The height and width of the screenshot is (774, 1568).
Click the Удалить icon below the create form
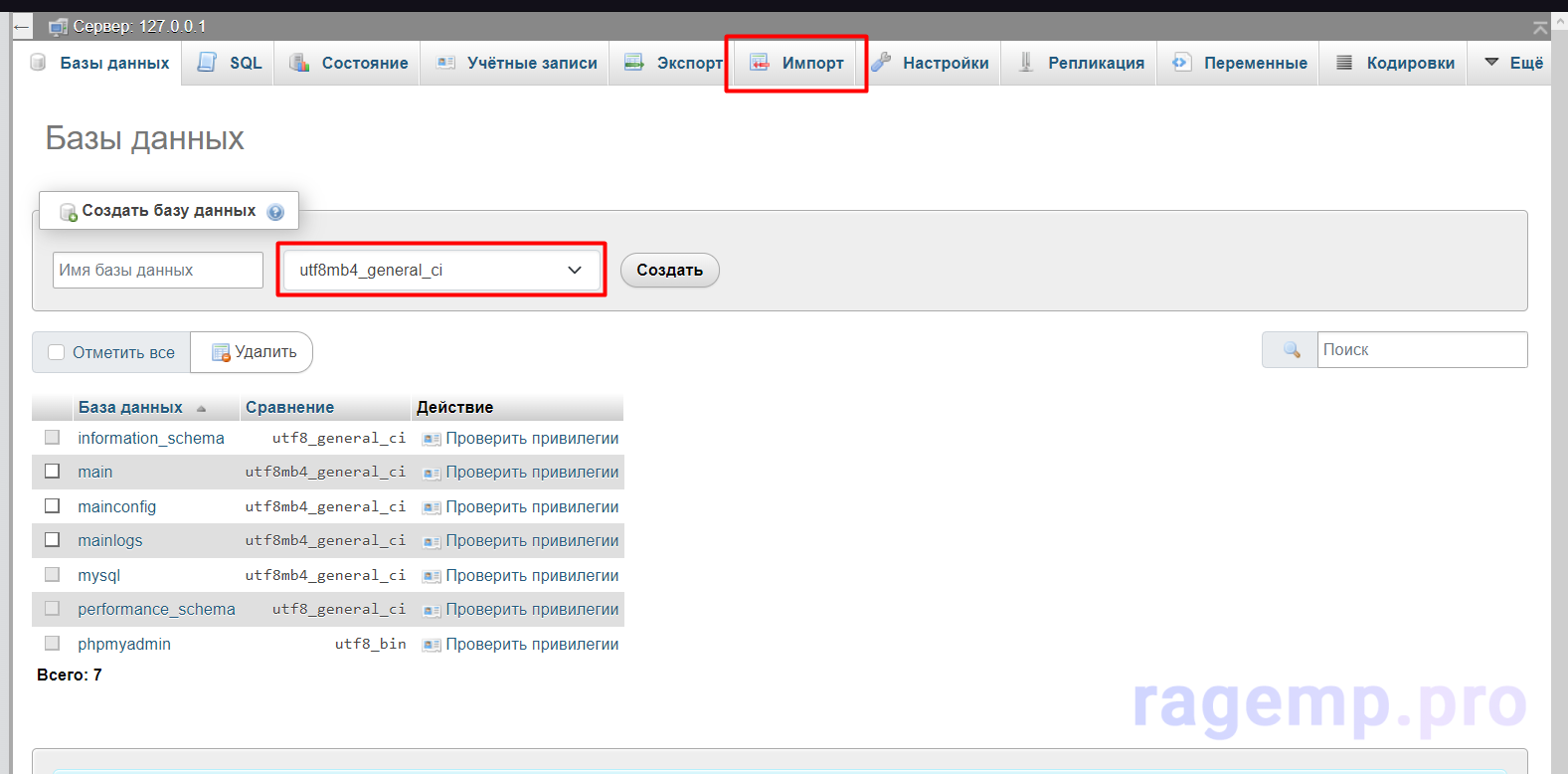[221, 352]
